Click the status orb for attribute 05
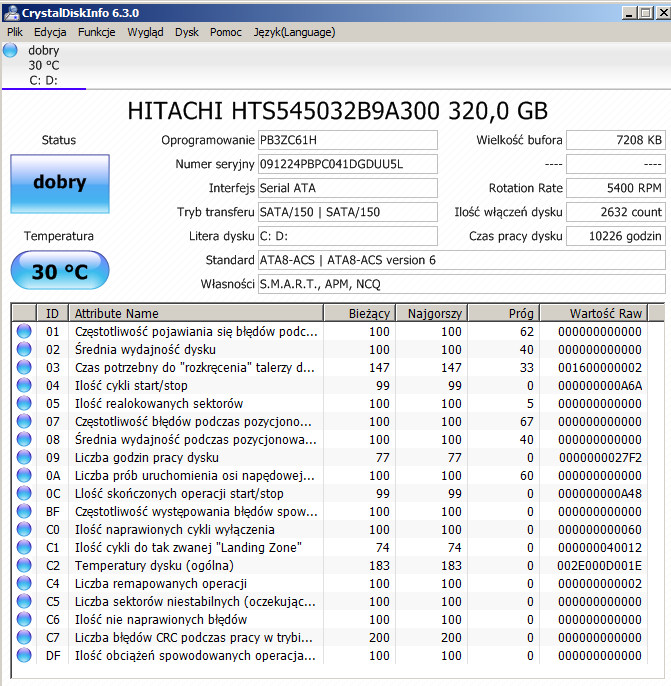The width and height of the screenshot is (671, 686). (x=24, y=403)
